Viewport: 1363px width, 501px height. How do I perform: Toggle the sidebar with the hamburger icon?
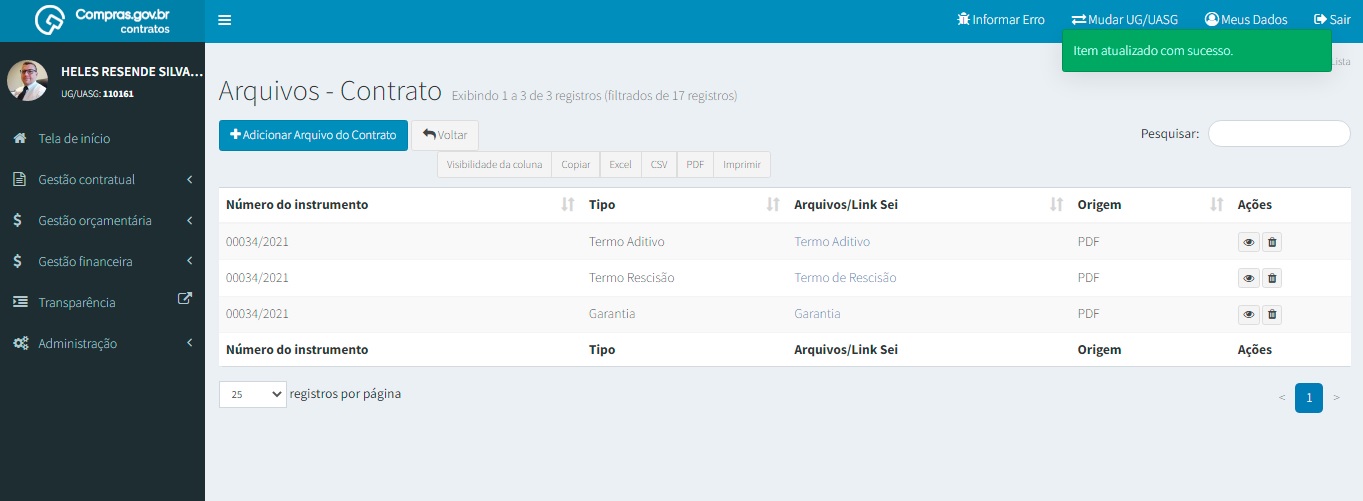[225, 20]
